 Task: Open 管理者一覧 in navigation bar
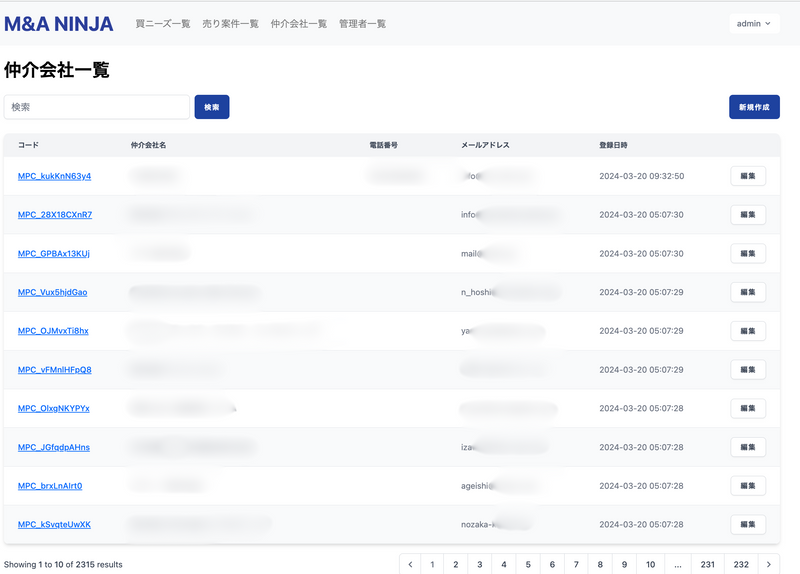pos(362,23)
